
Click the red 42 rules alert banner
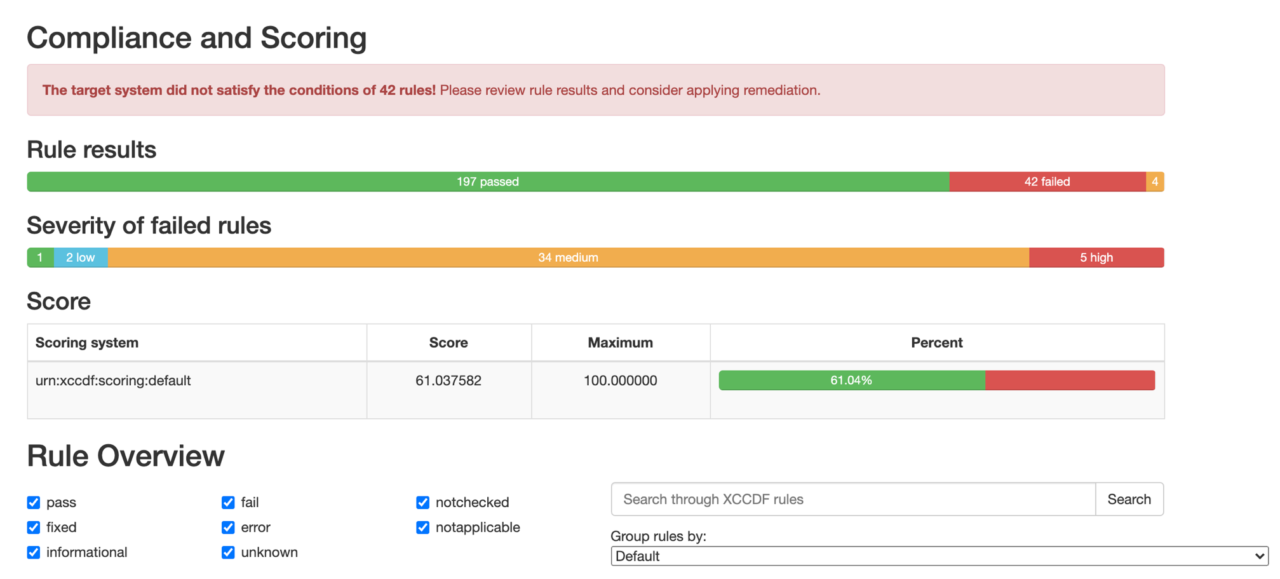(x=595, y=90)
